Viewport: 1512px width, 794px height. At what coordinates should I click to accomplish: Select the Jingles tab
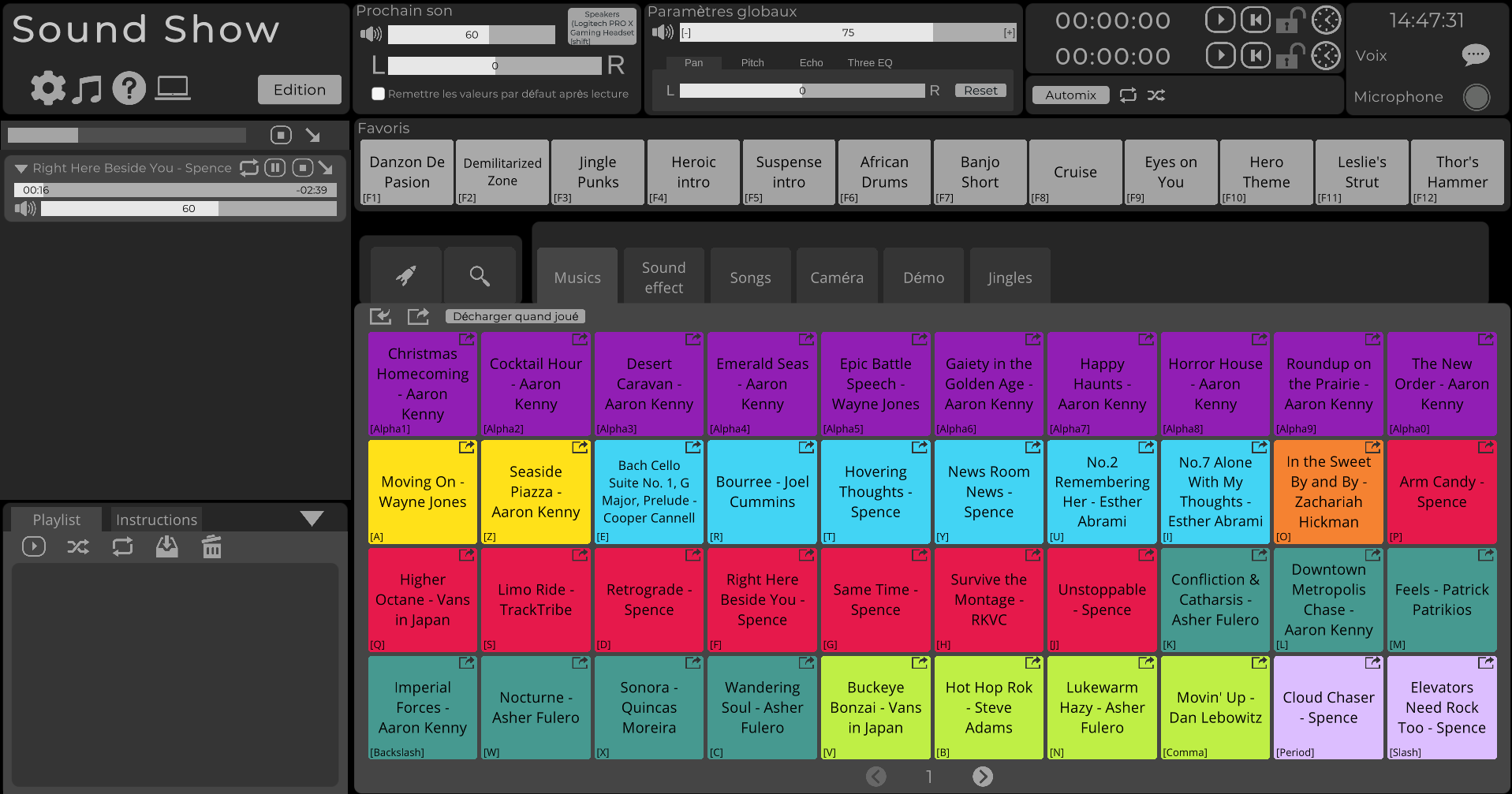[1010, 278]
